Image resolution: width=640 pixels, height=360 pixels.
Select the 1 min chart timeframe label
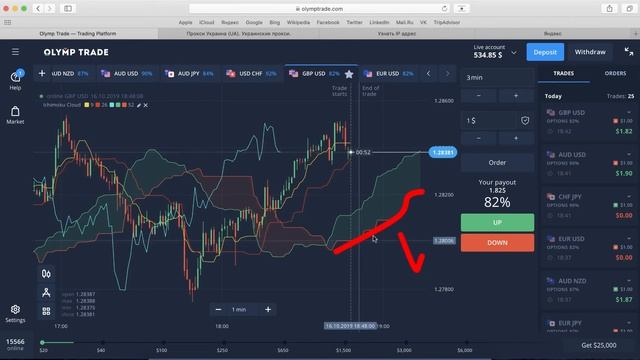239,309
